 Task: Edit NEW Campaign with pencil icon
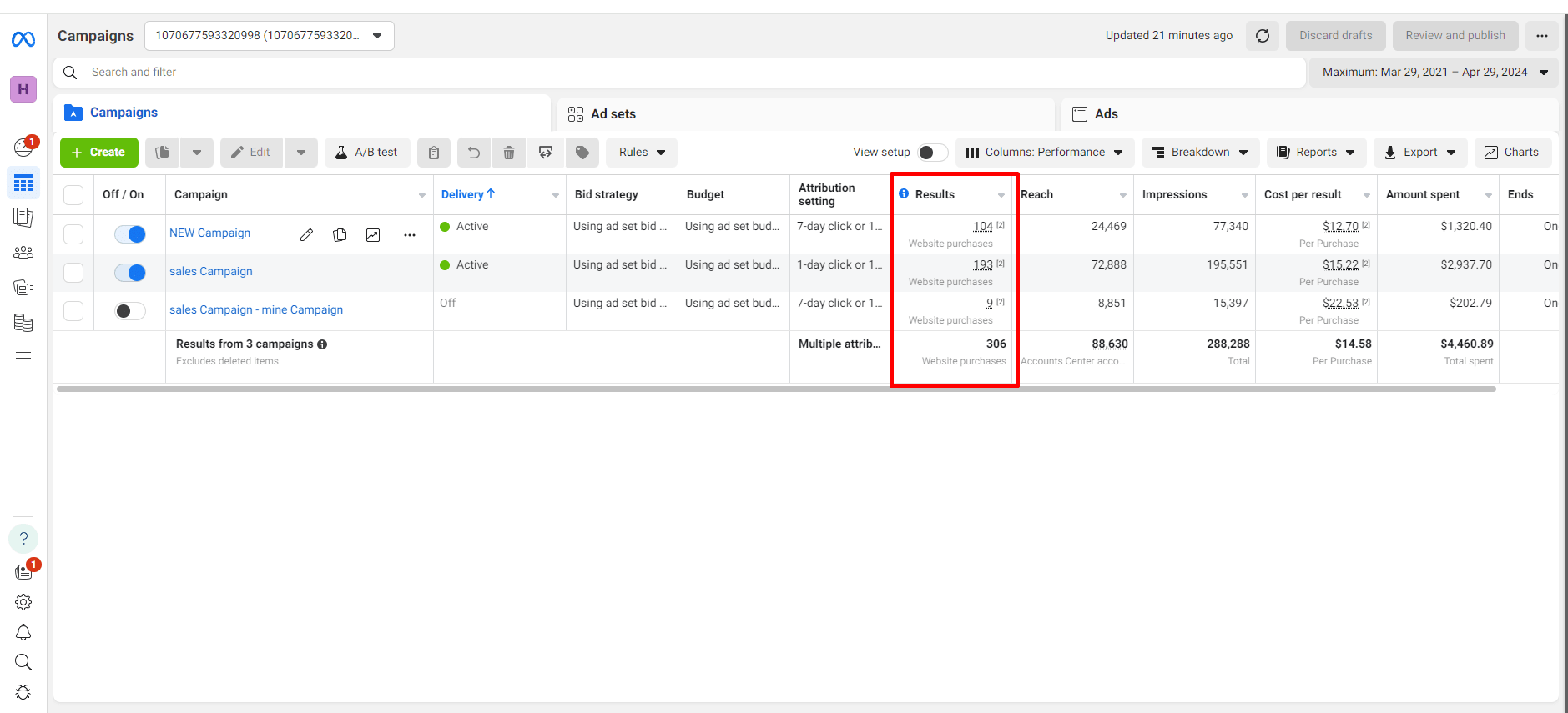306,235
